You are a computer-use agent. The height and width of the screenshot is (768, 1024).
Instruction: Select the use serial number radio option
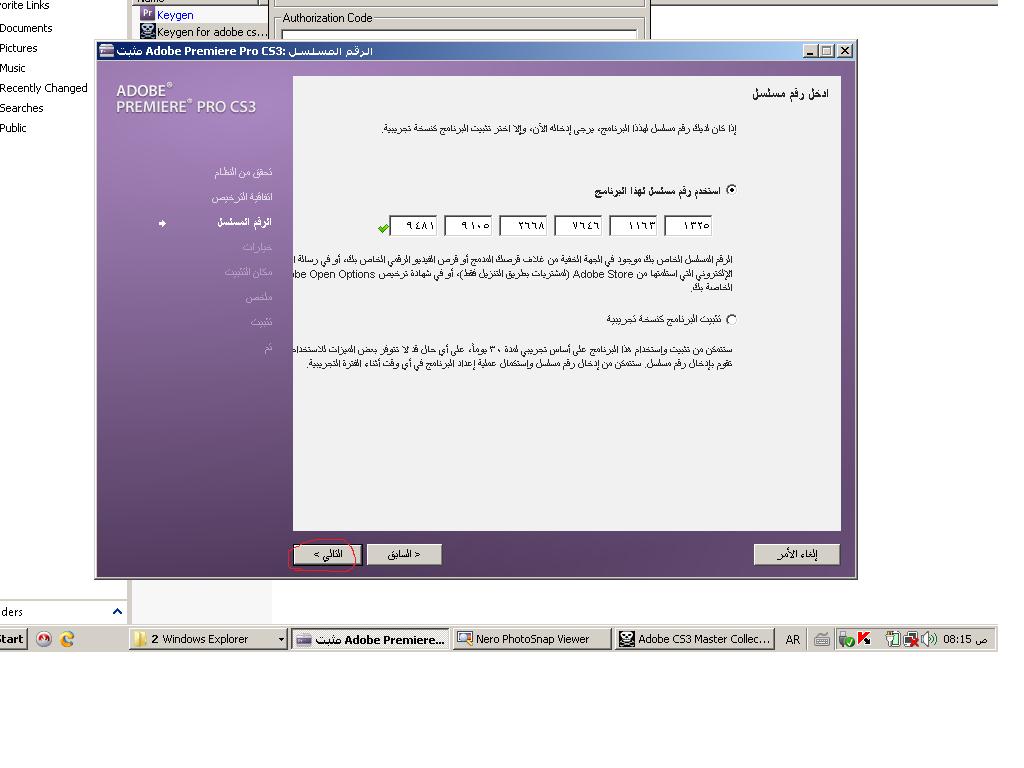732,190
